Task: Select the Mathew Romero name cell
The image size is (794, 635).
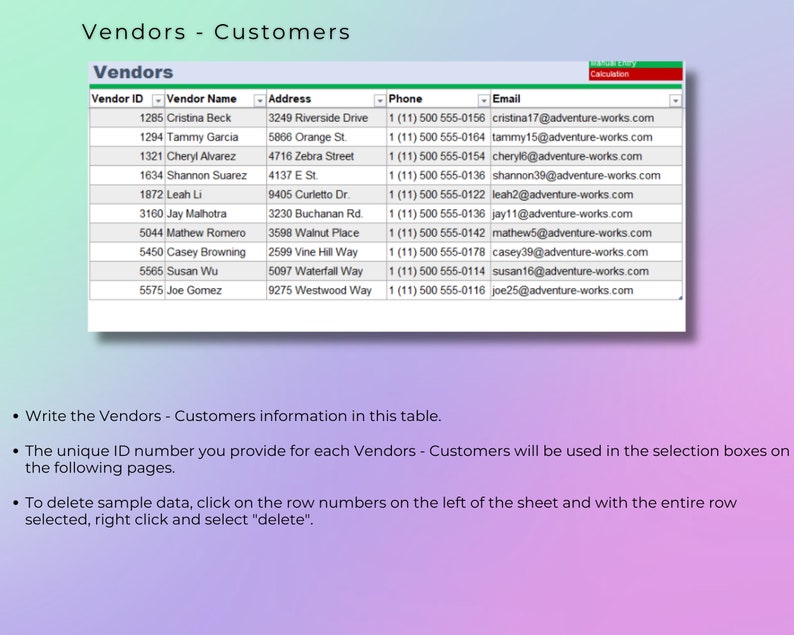Action: click(216, 233)
